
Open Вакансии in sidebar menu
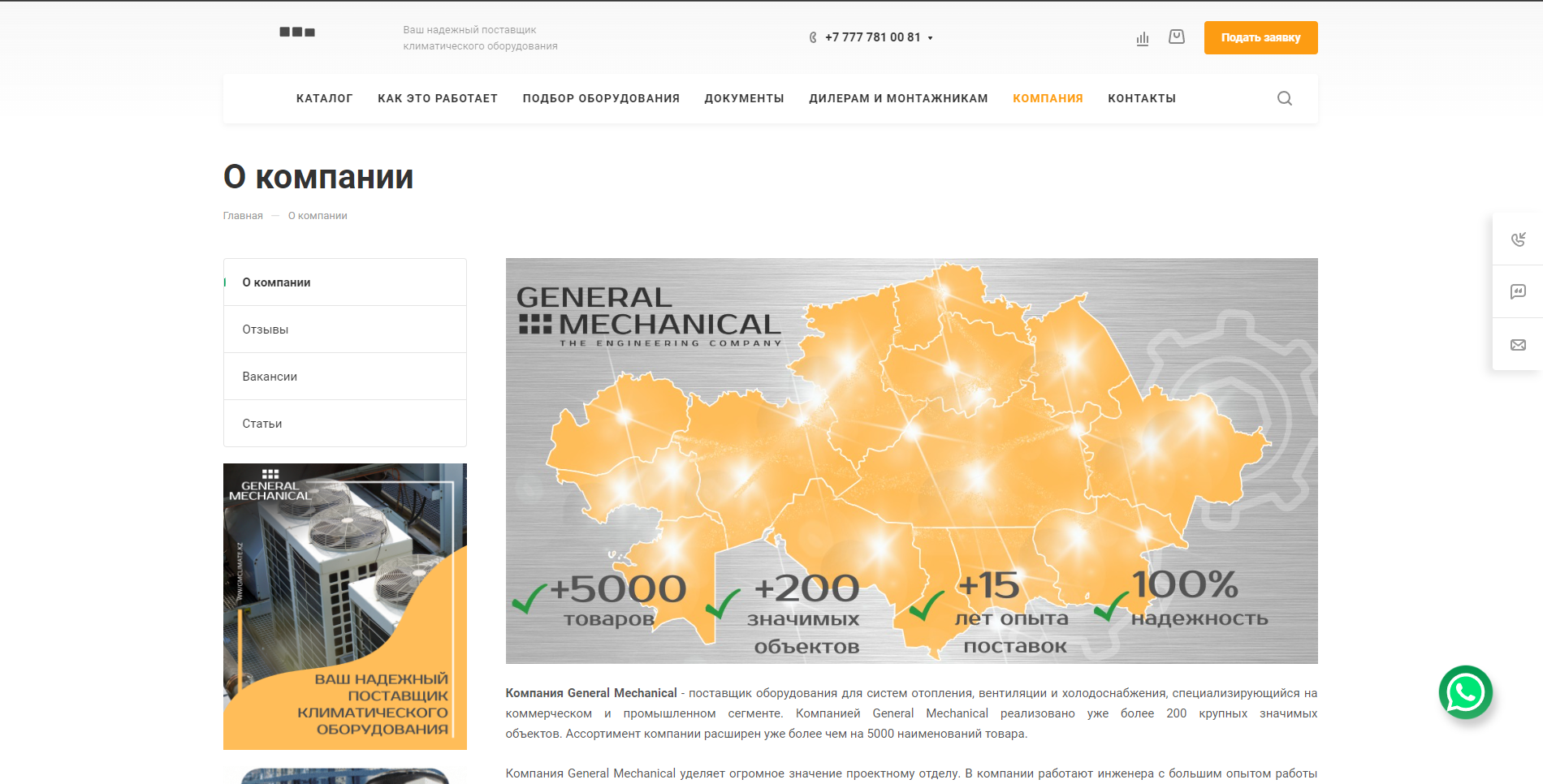point(345,377)
